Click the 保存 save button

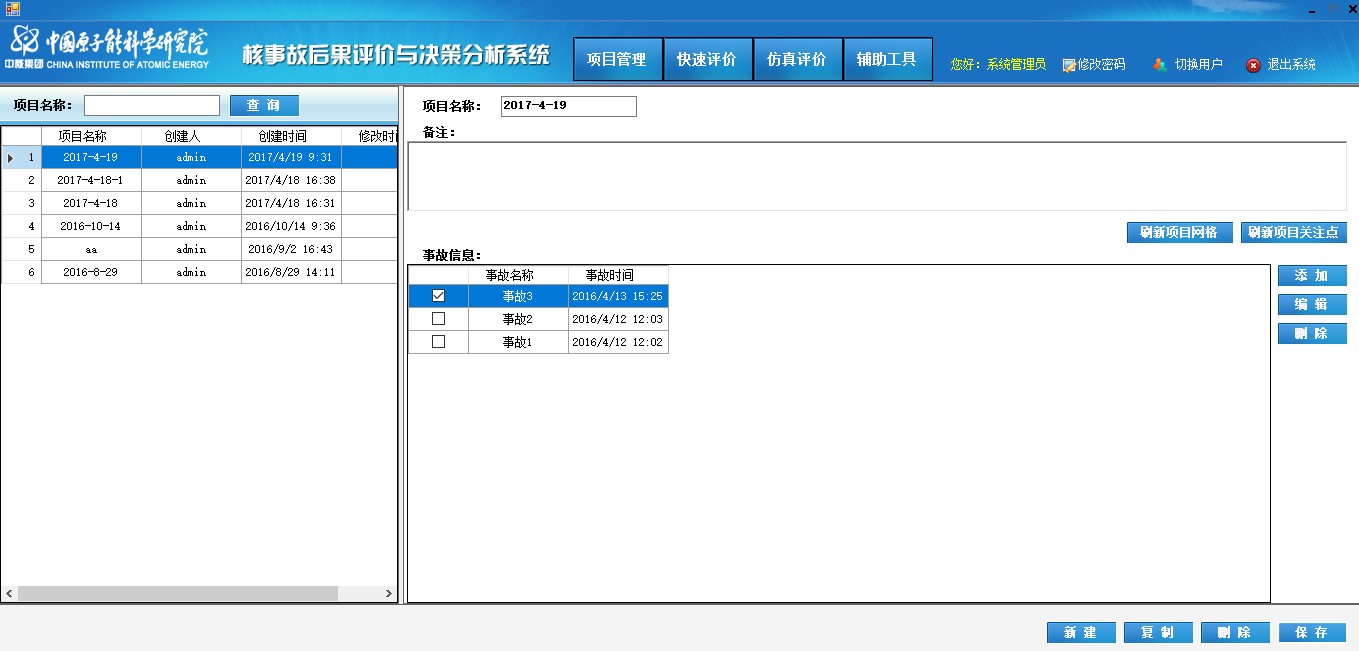coord(1312,633)
